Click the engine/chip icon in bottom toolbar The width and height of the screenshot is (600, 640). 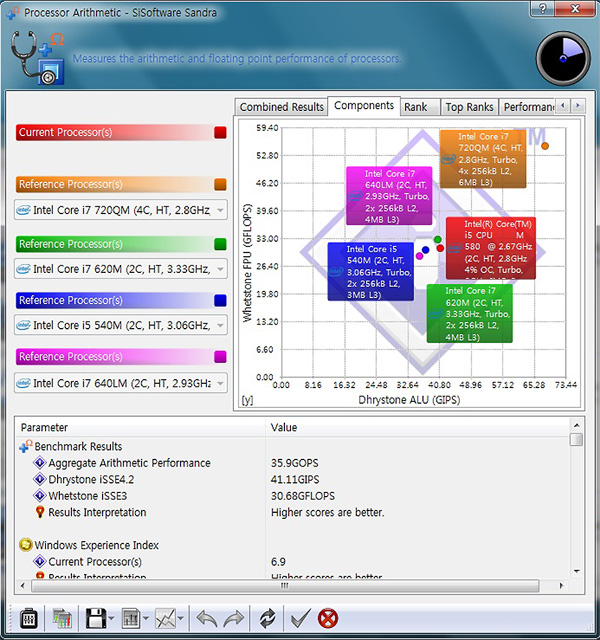[29, 618]
